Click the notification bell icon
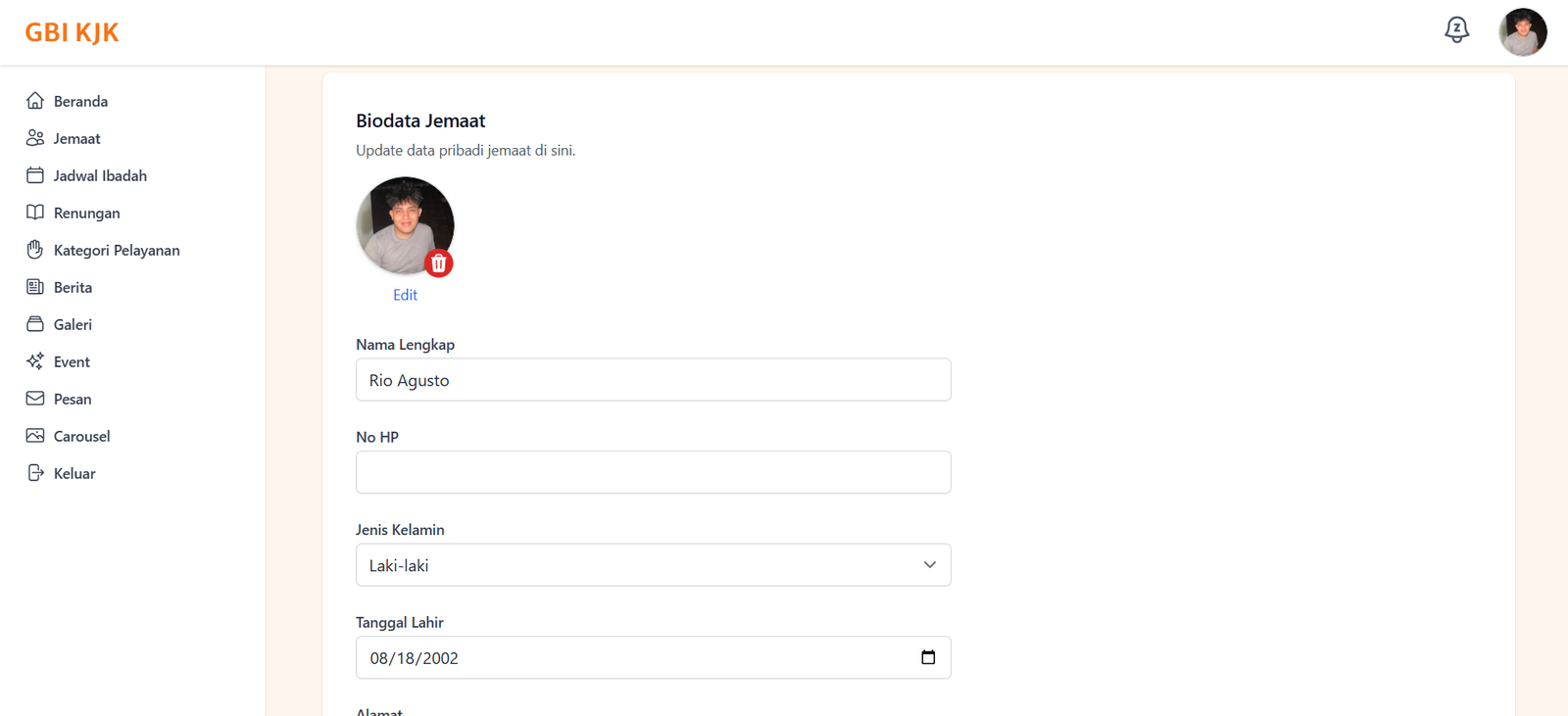 [1456, 30]
